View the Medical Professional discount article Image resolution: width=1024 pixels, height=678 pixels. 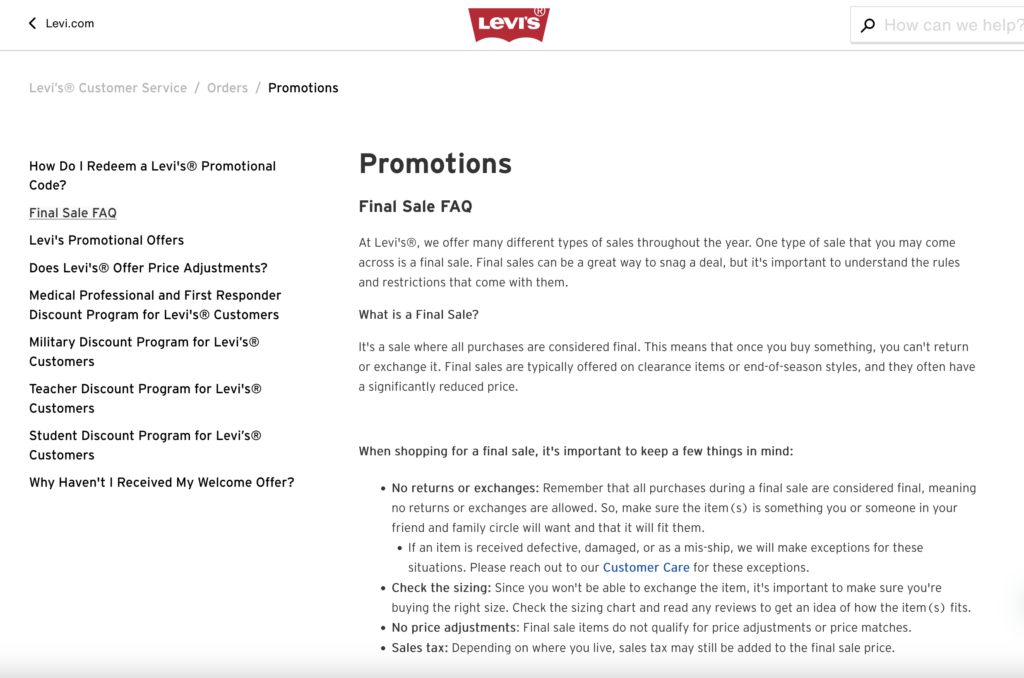155,304
